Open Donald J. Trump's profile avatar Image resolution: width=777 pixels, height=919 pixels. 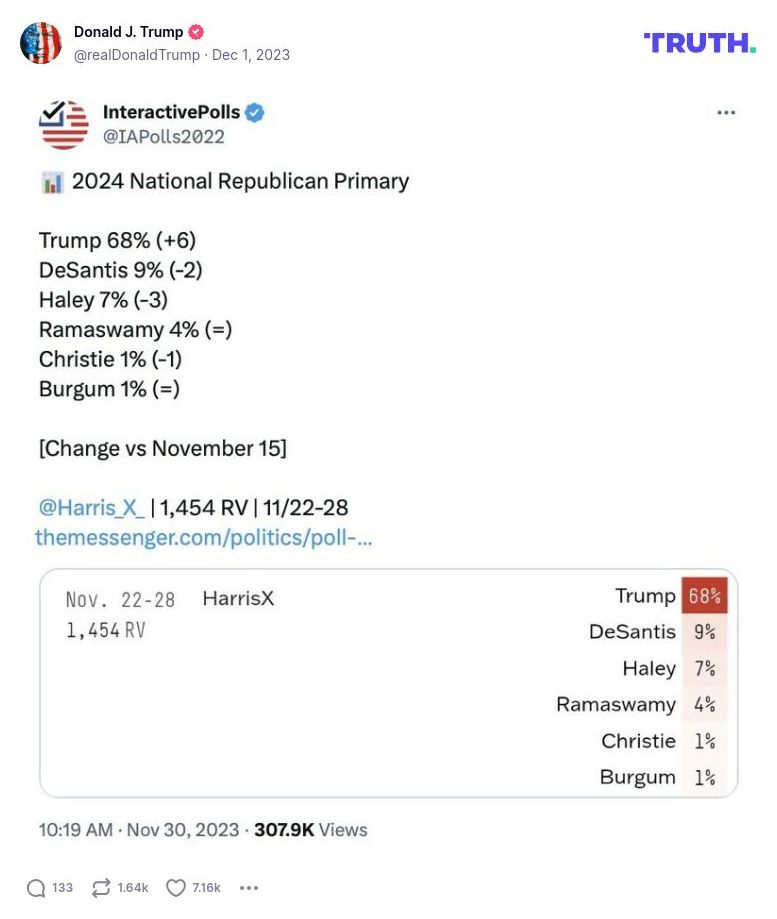(41, 42)
